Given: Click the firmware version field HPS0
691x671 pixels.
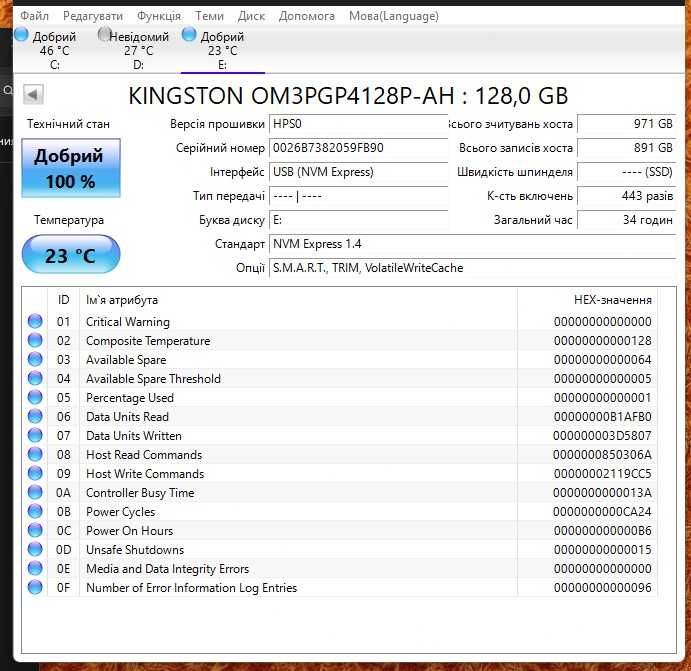Looking at the screenshot, I should click(358, 124).
